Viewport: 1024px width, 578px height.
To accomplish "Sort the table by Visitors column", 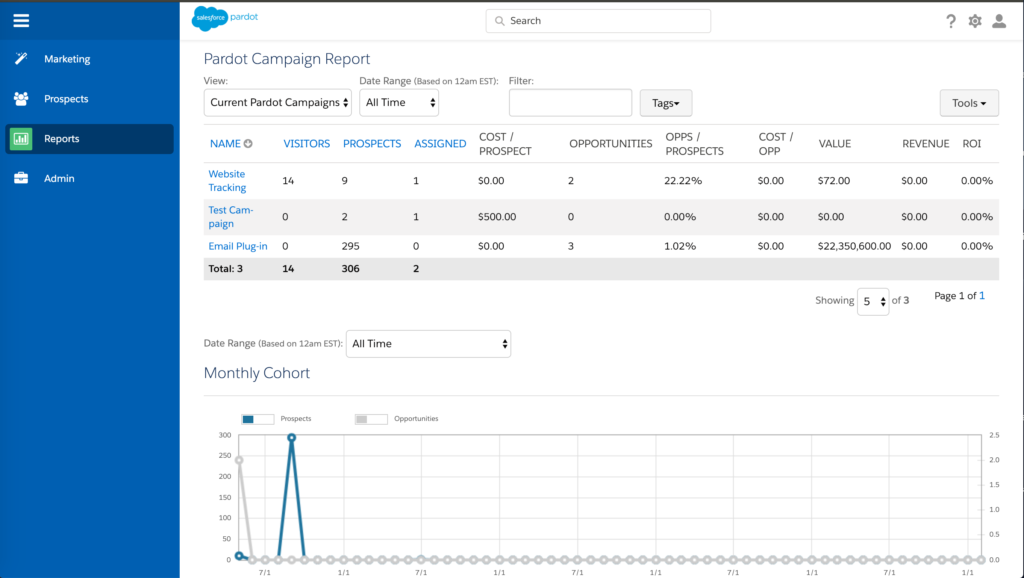I will (x=306, y=144).
